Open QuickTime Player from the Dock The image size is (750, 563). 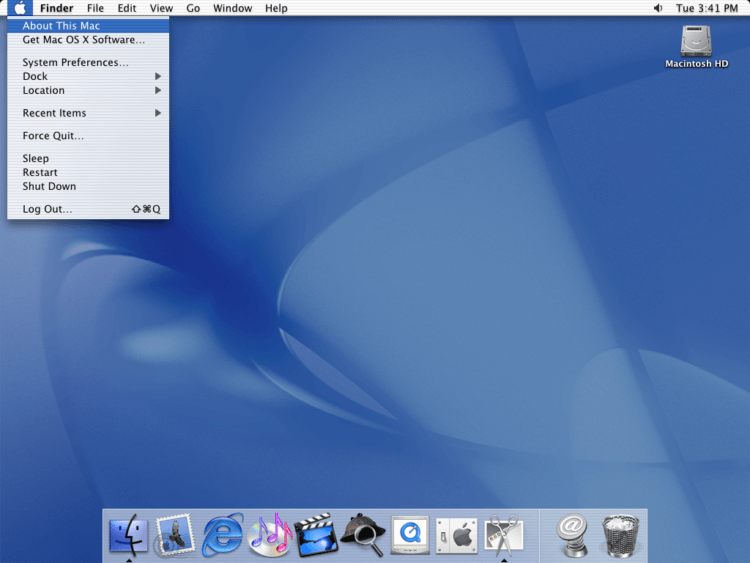[410, 535]
